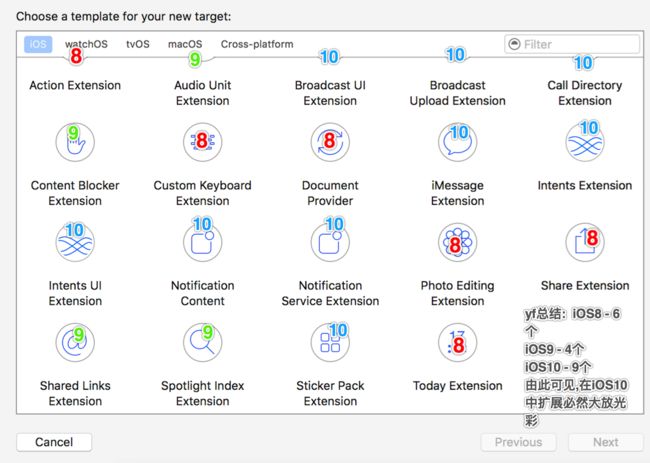Click the Cancel button
The image size is (650, 463).
point(54,442)
